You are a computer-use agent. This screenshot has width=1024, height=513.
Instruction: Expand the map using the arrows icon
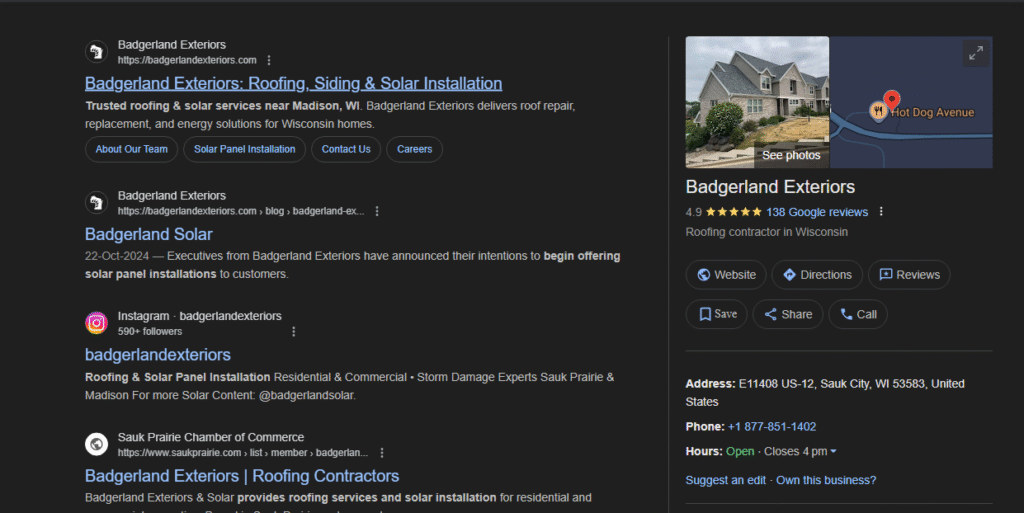tap(976, 53)
